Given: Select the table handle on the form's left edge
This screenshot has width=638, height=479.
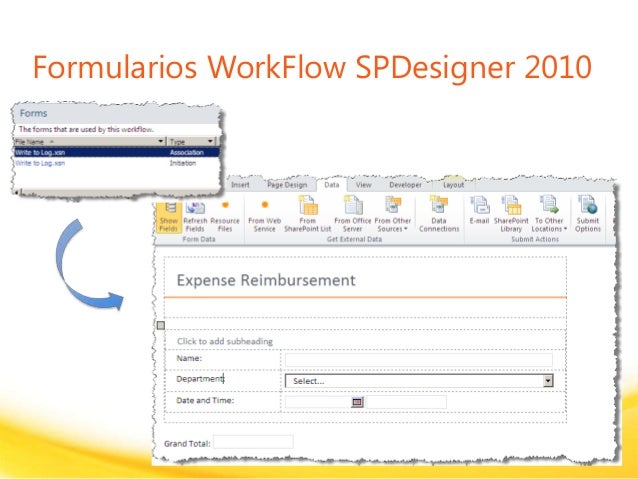Looking at the screenshot, I should (161, 325).
